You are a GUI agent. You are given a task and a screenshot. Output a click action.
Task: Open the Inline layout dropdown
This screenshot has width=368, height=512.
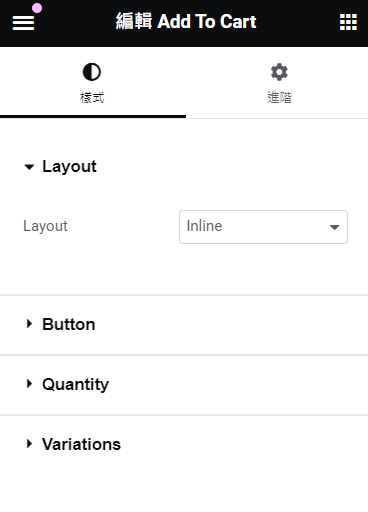263,227
